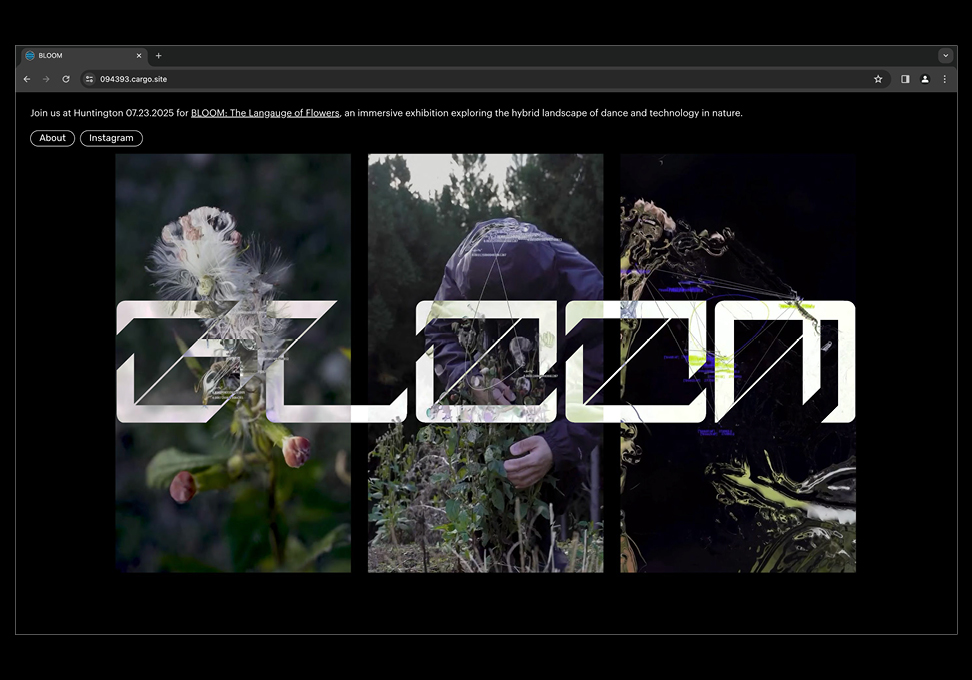Viewport: 972px width, 680px height.
Task: Click the About button
Action: 52,138
